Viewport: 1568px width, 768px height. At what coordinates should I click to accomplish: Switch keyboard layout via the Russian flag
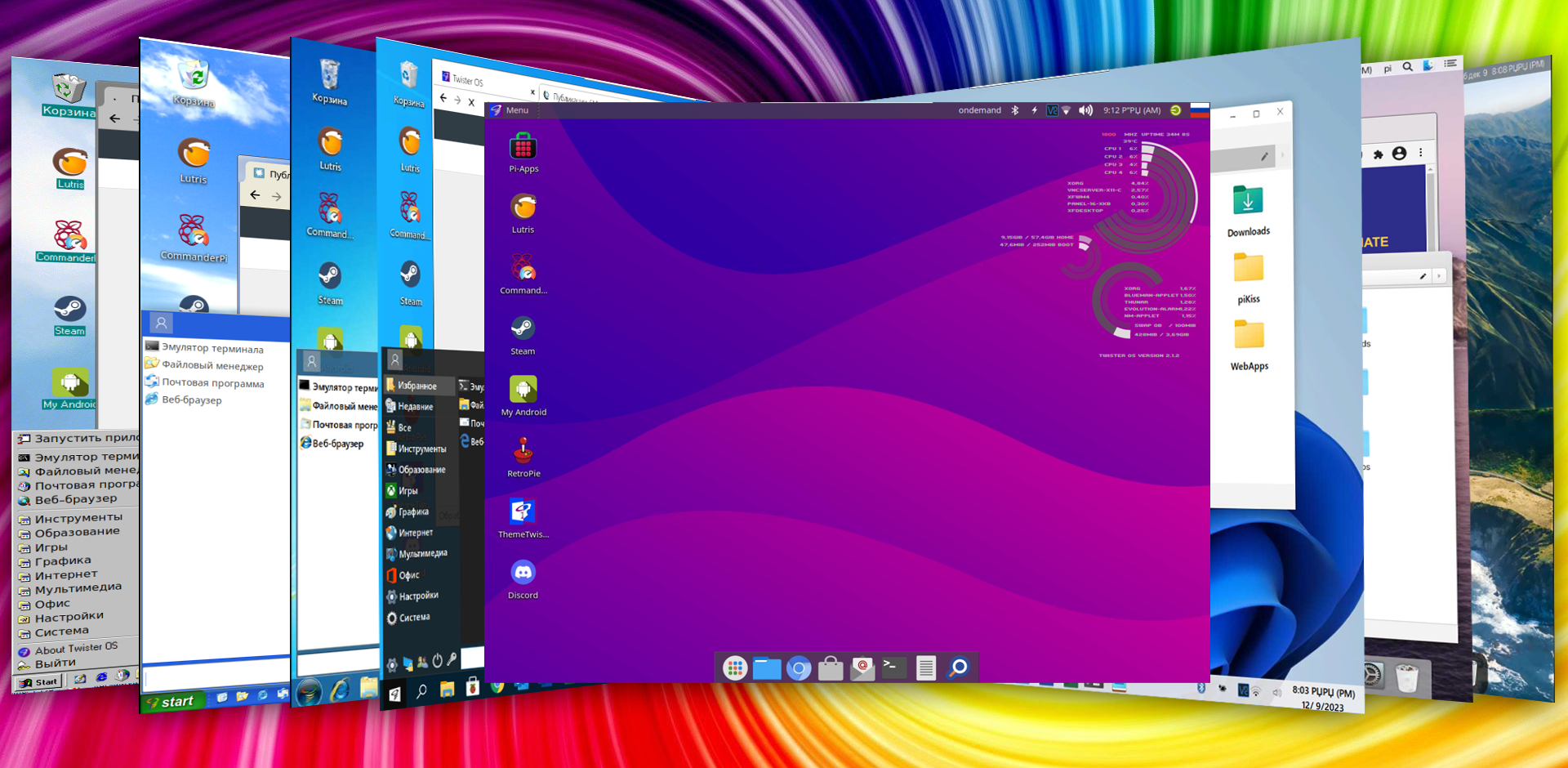[1199, 111]
